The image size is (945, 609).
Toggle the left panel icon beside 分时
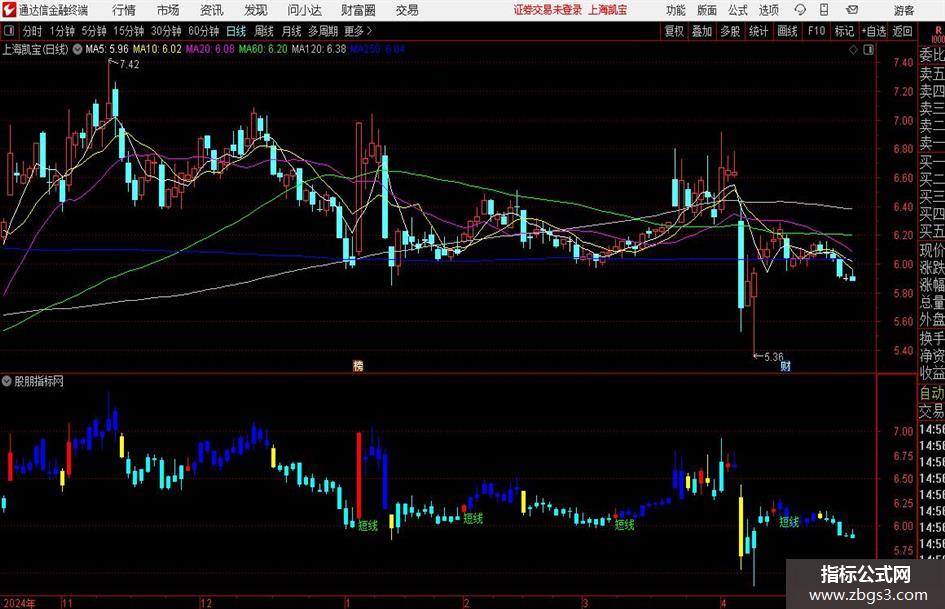[9, 31]
